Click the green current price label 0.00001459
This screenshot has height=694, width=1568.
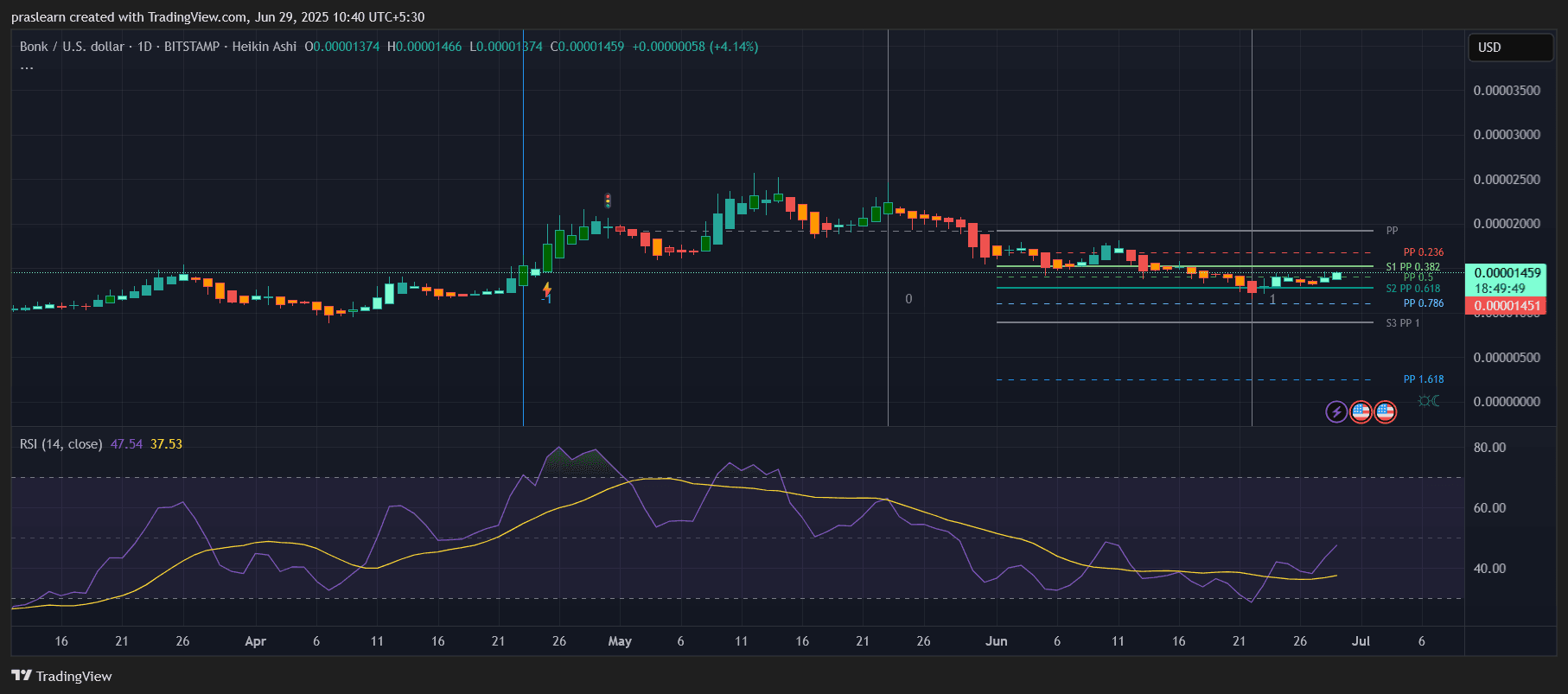click(x=1507, y=273)
